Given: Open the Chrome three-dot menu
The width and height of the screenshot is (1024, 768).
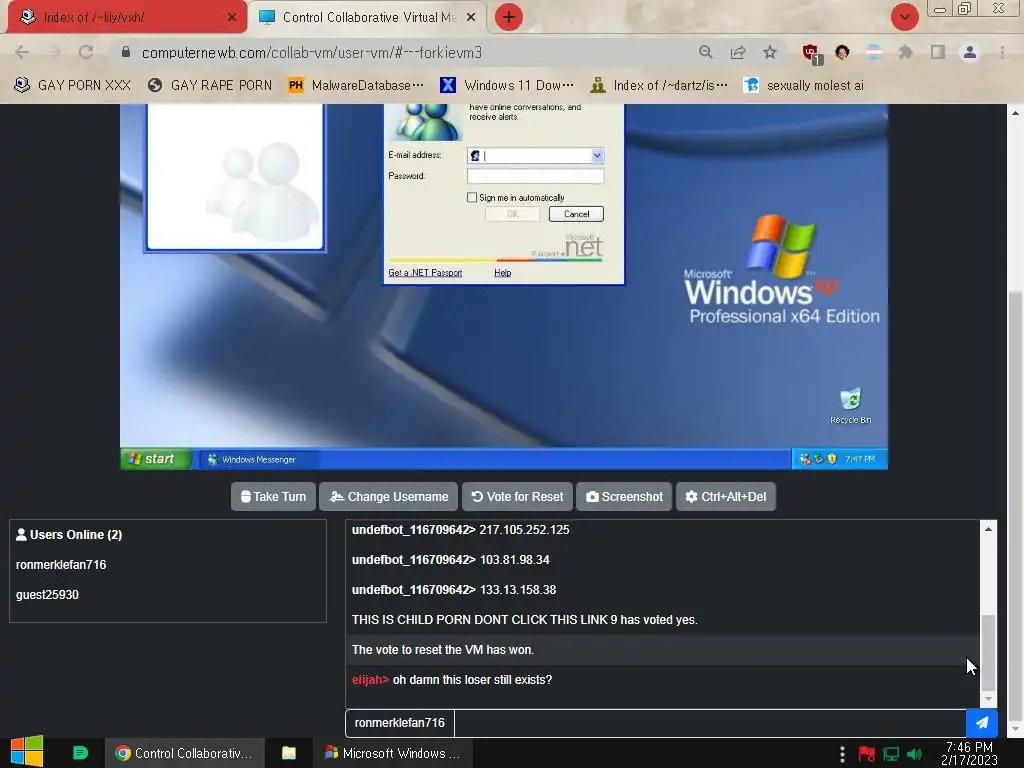Looking at the screenshot, I should point(1002,52).
